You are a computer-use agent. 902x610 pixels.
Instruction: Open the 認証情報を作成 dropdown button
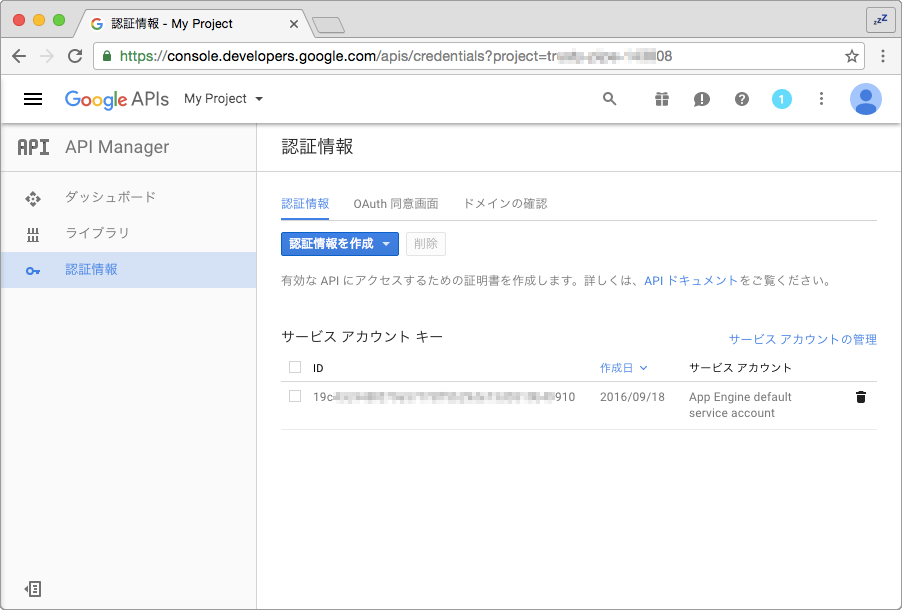pos(339,244)
